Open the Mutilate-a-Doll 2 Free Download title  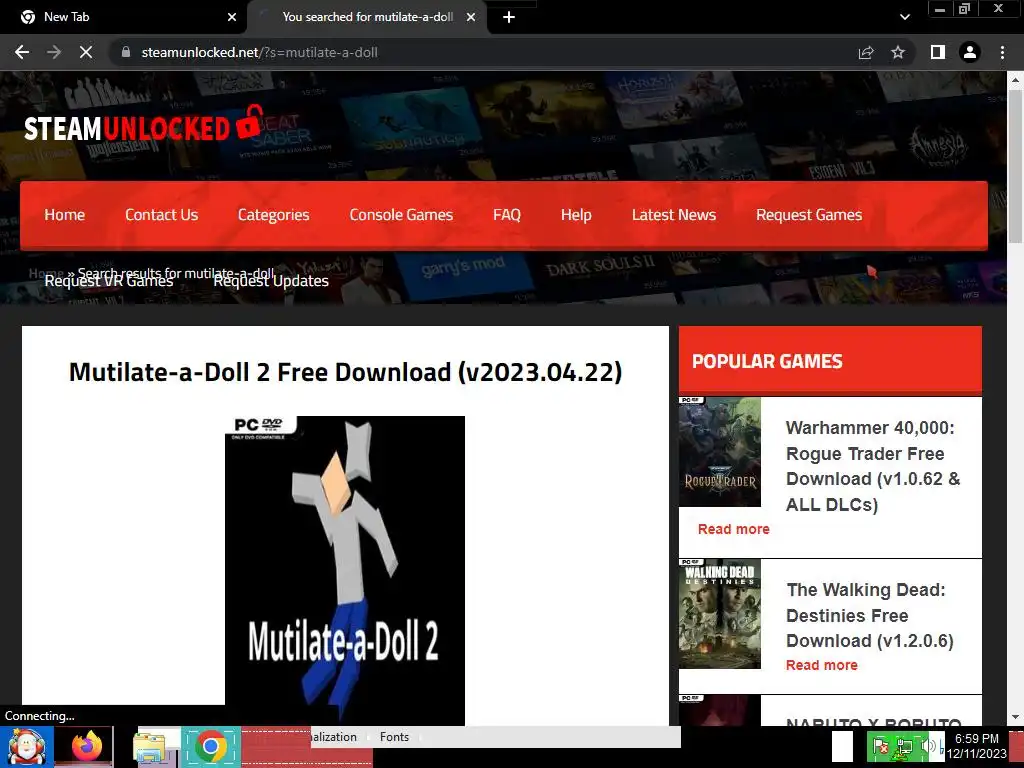click(x=345, y=372)
